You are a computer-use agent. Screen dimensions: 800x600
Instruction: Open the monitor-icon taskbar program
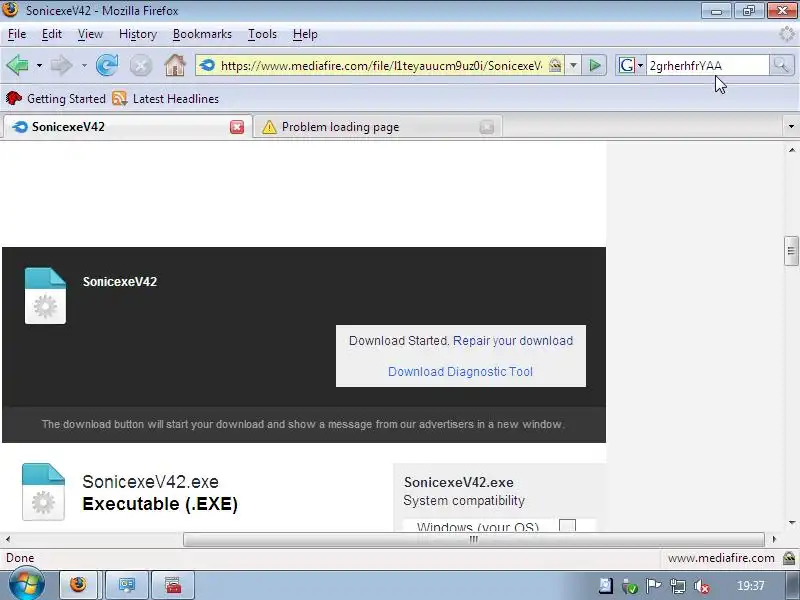point(127,585)
